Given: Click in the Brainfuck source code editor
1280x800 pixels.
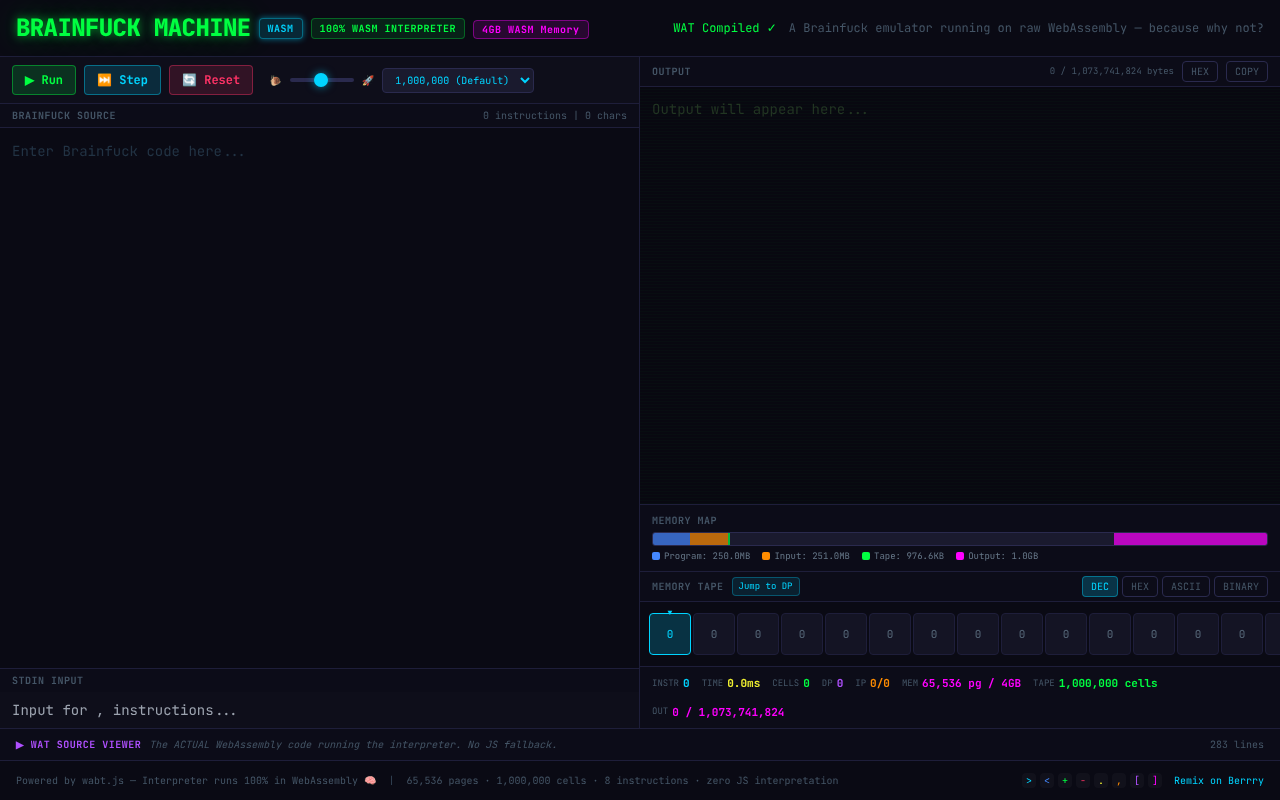Looking at the screenshot, I should coord(319,398).
